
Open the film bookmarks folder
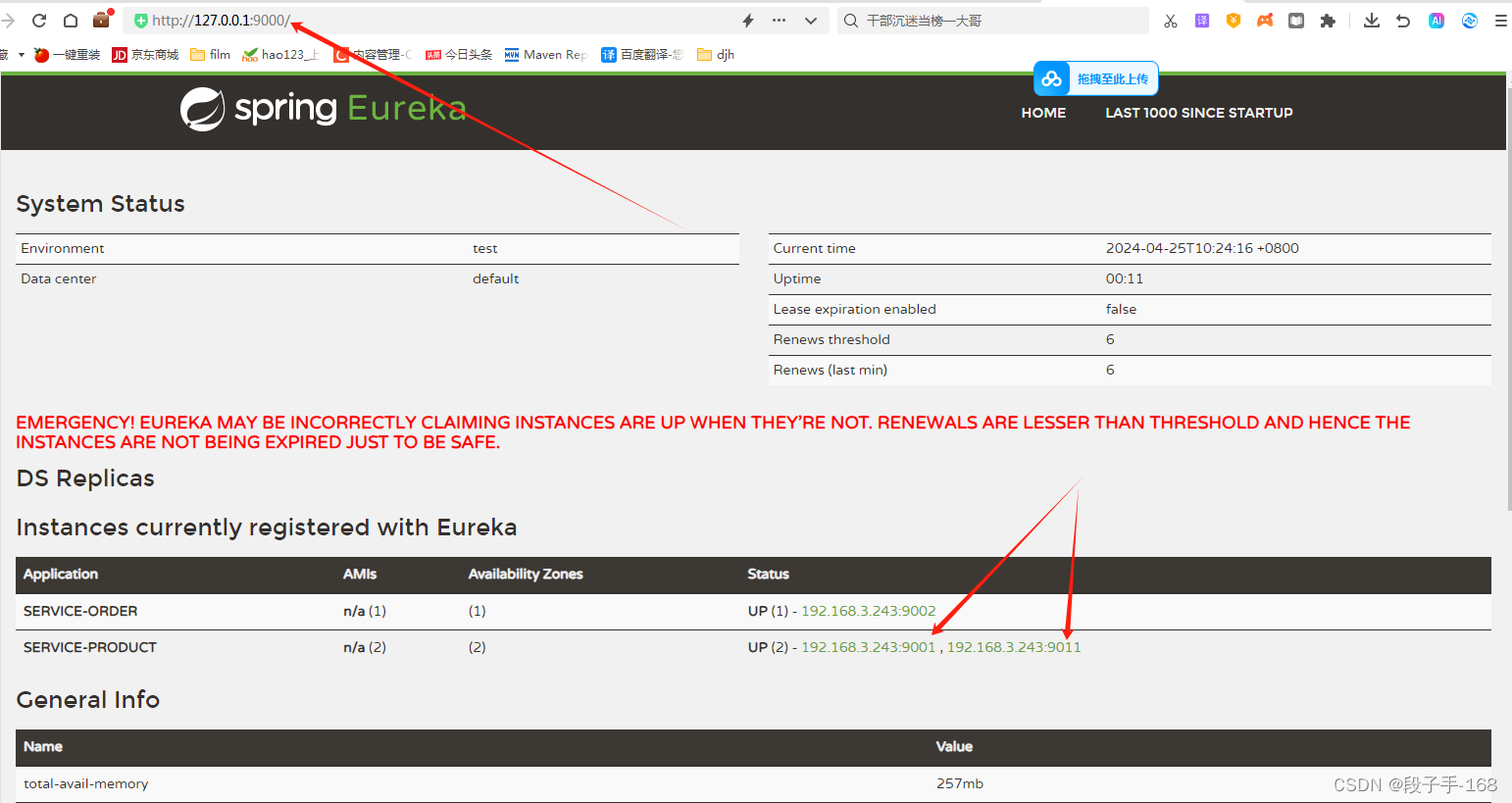pyautogui.click(x=211, y=55)
